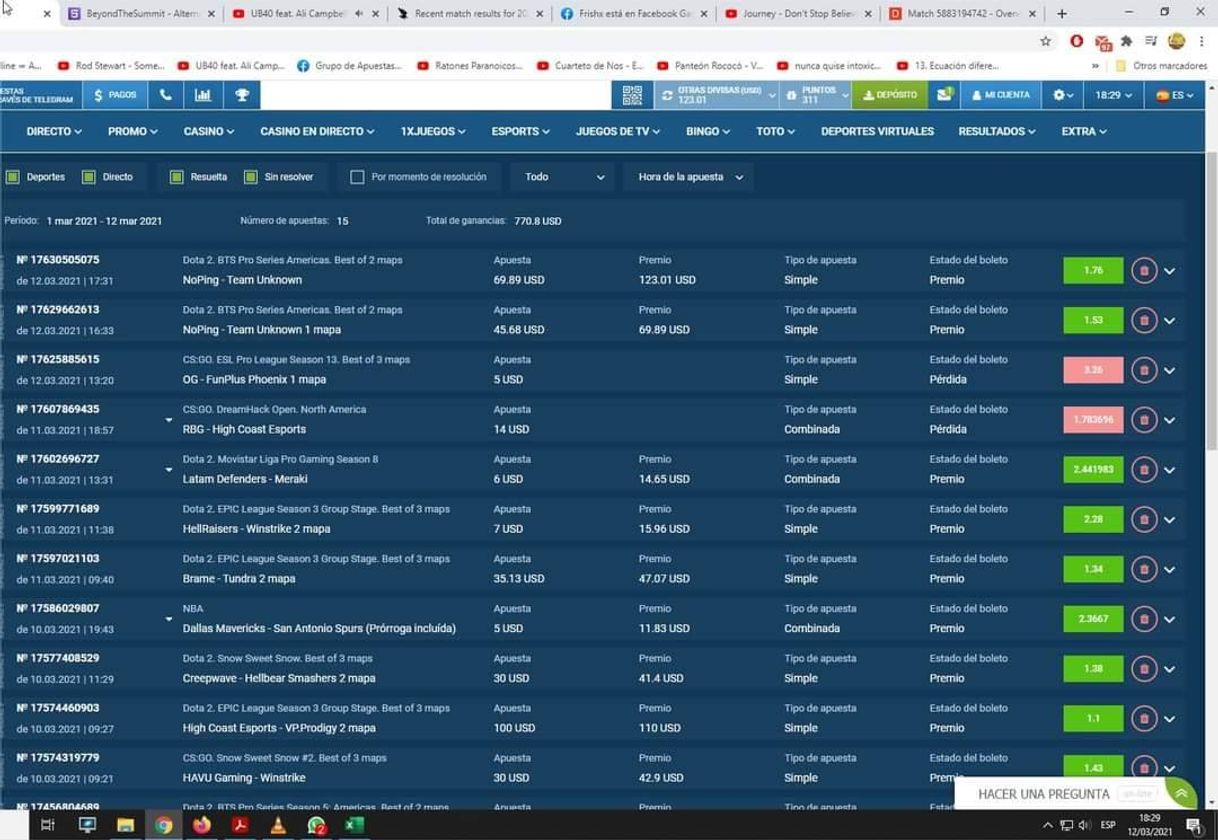Open the PDF reader taskbar icon

click(240, 825)
